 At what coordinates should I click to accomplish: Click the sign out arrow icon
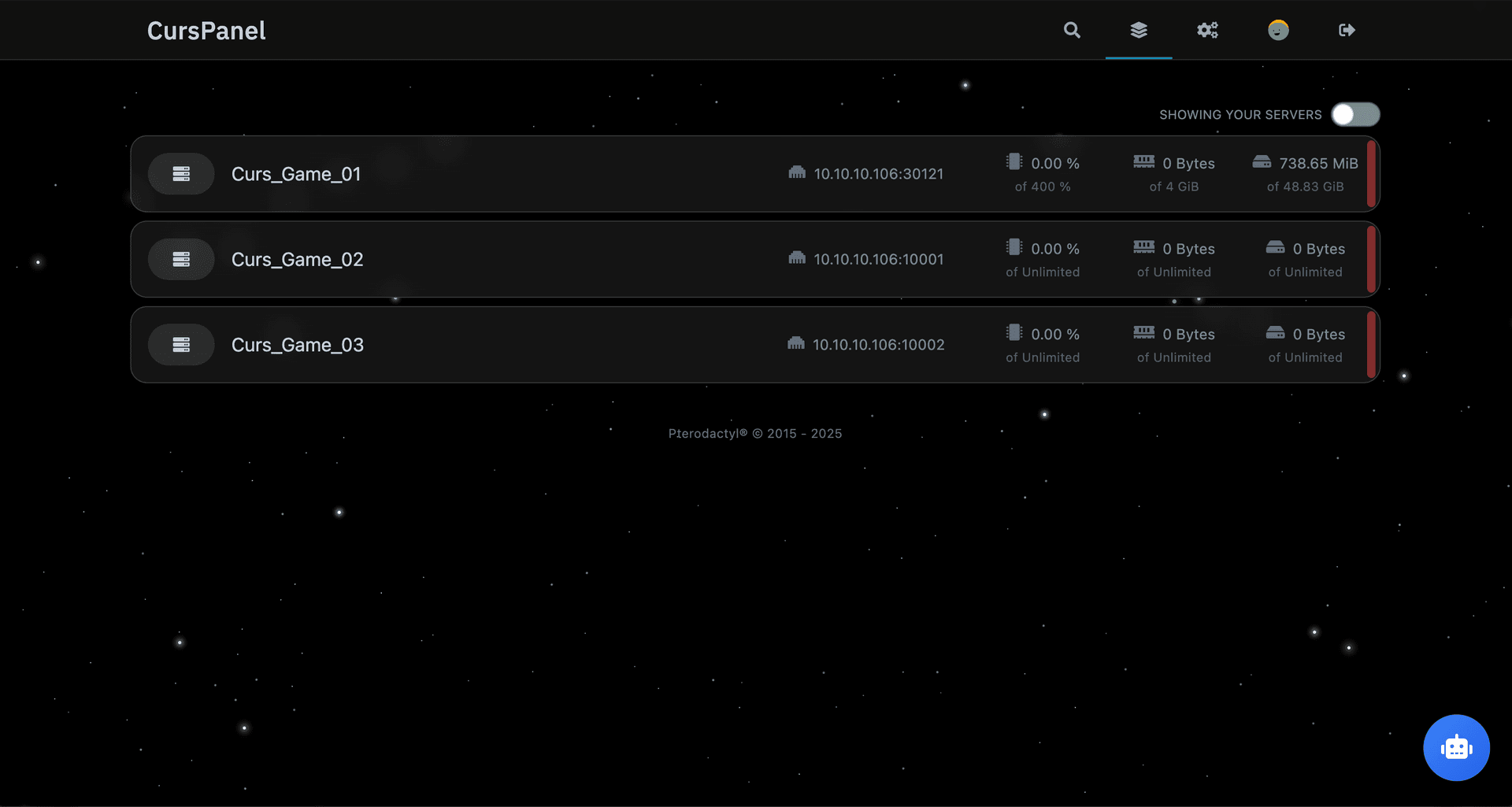coord(1347,30)
